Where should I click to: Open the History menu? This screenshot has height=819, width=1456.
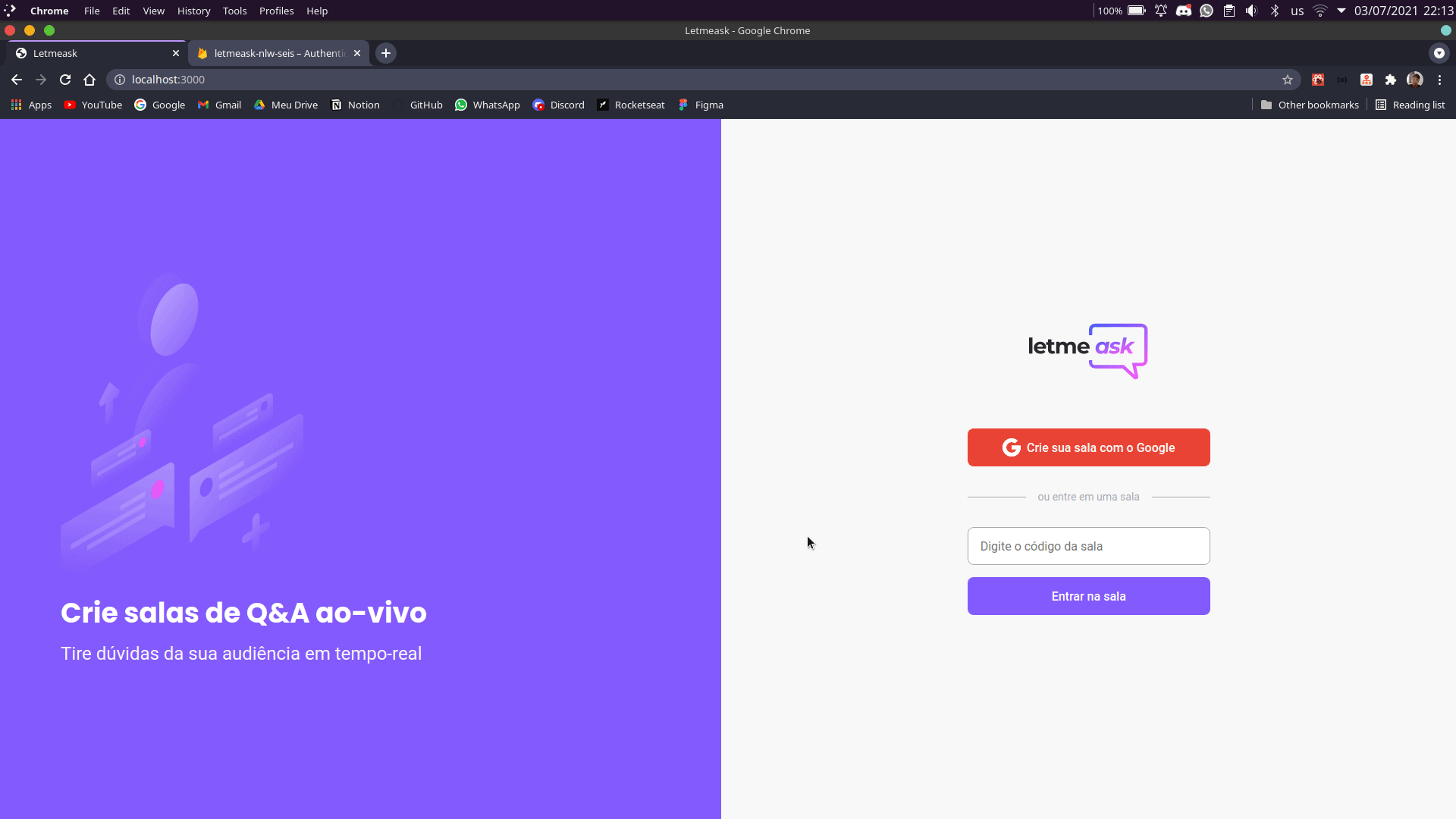click(x=193, y=11)
